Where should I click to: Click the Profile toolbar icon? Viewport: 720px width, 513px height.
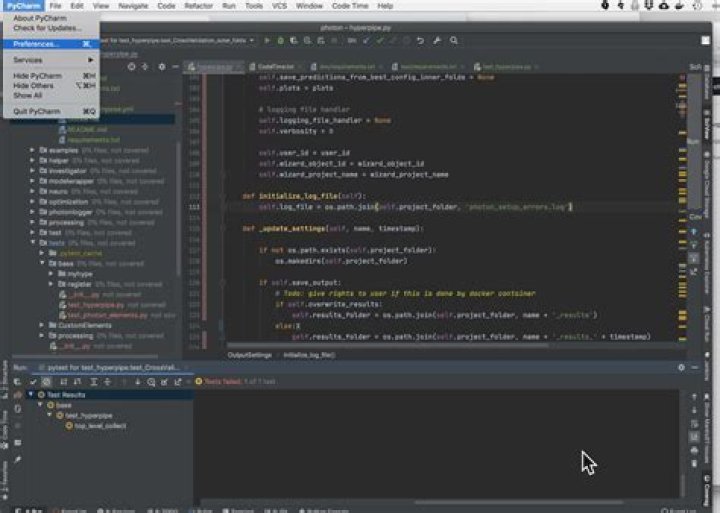pos(307,40)
